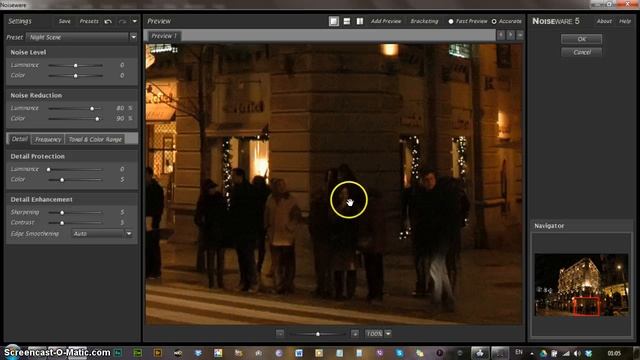Undo the last settings change

click(108, 21)
